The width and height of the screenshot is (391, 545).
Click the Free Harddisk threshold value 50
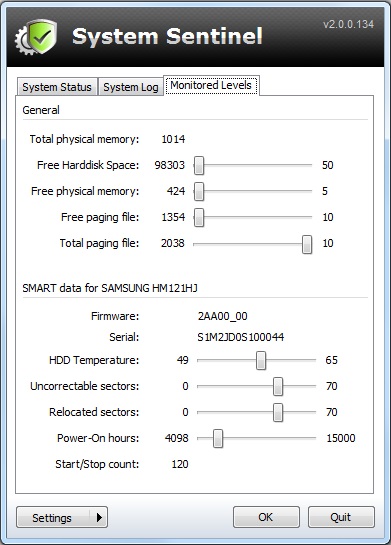(328, 165)
